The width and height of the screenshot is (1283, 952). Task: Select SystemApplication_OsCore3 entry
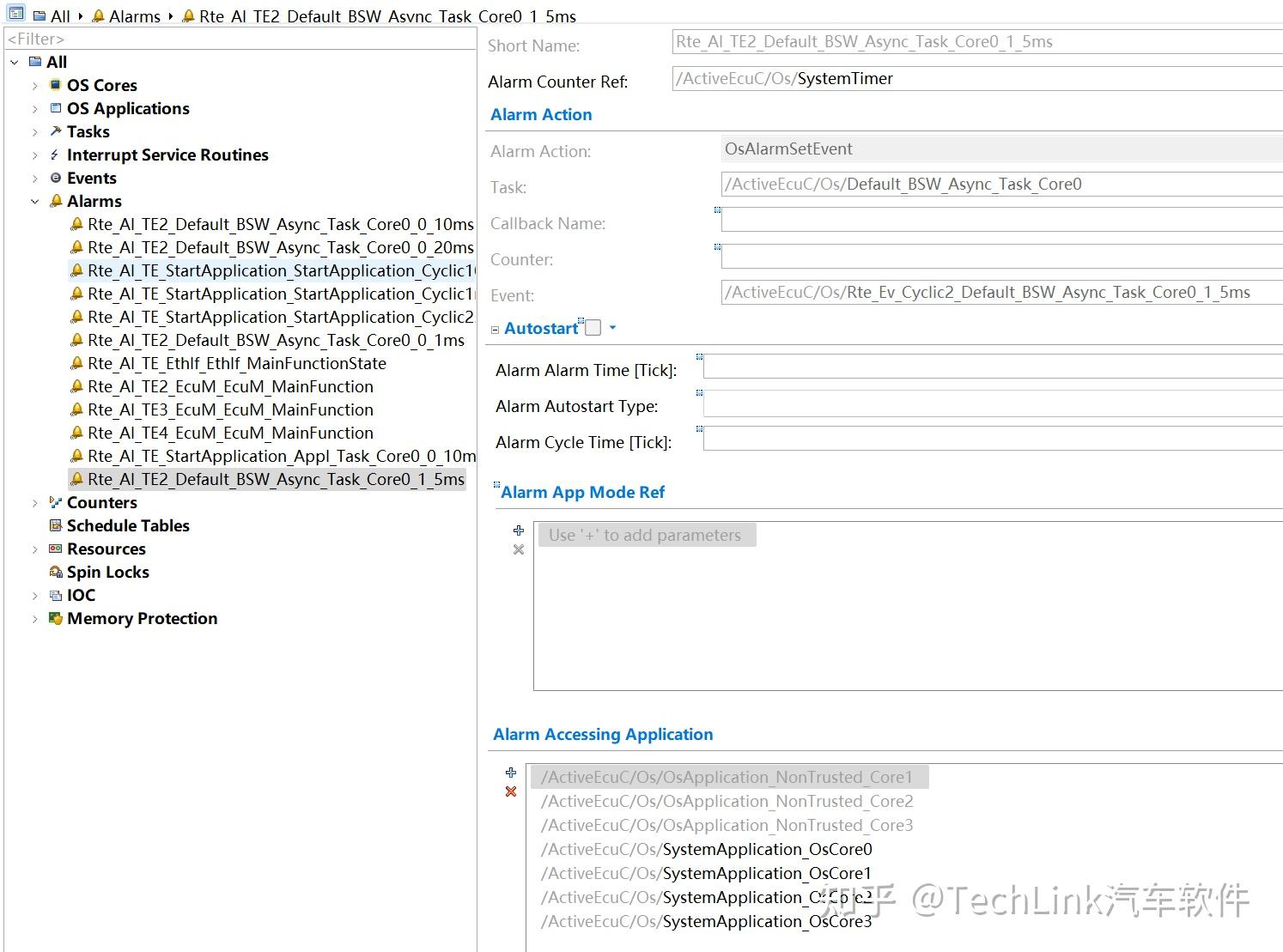pos(706,921)
